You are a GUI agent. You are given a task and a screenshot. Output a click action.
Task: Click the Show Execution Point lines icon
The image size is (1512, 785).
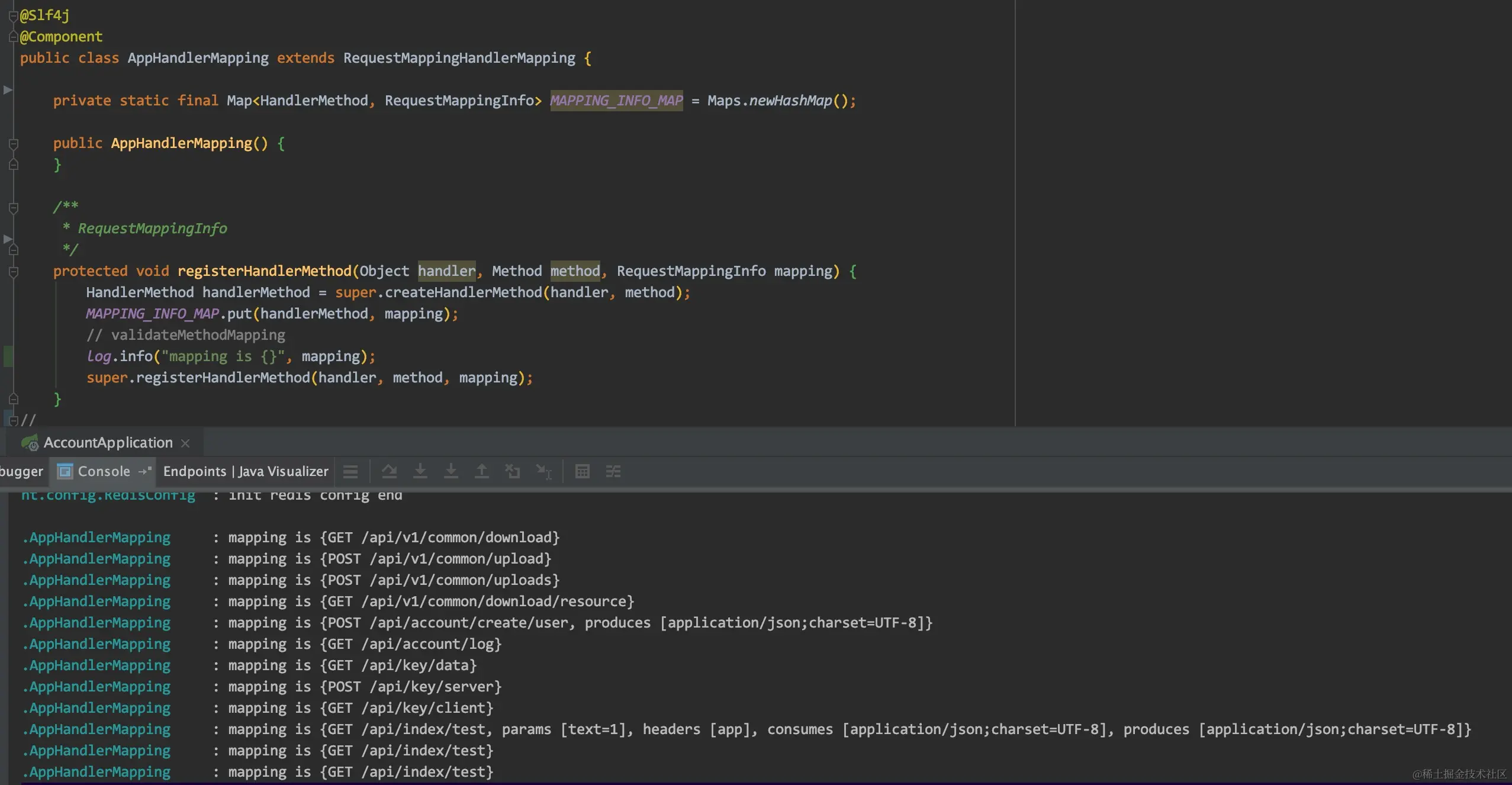350,471
